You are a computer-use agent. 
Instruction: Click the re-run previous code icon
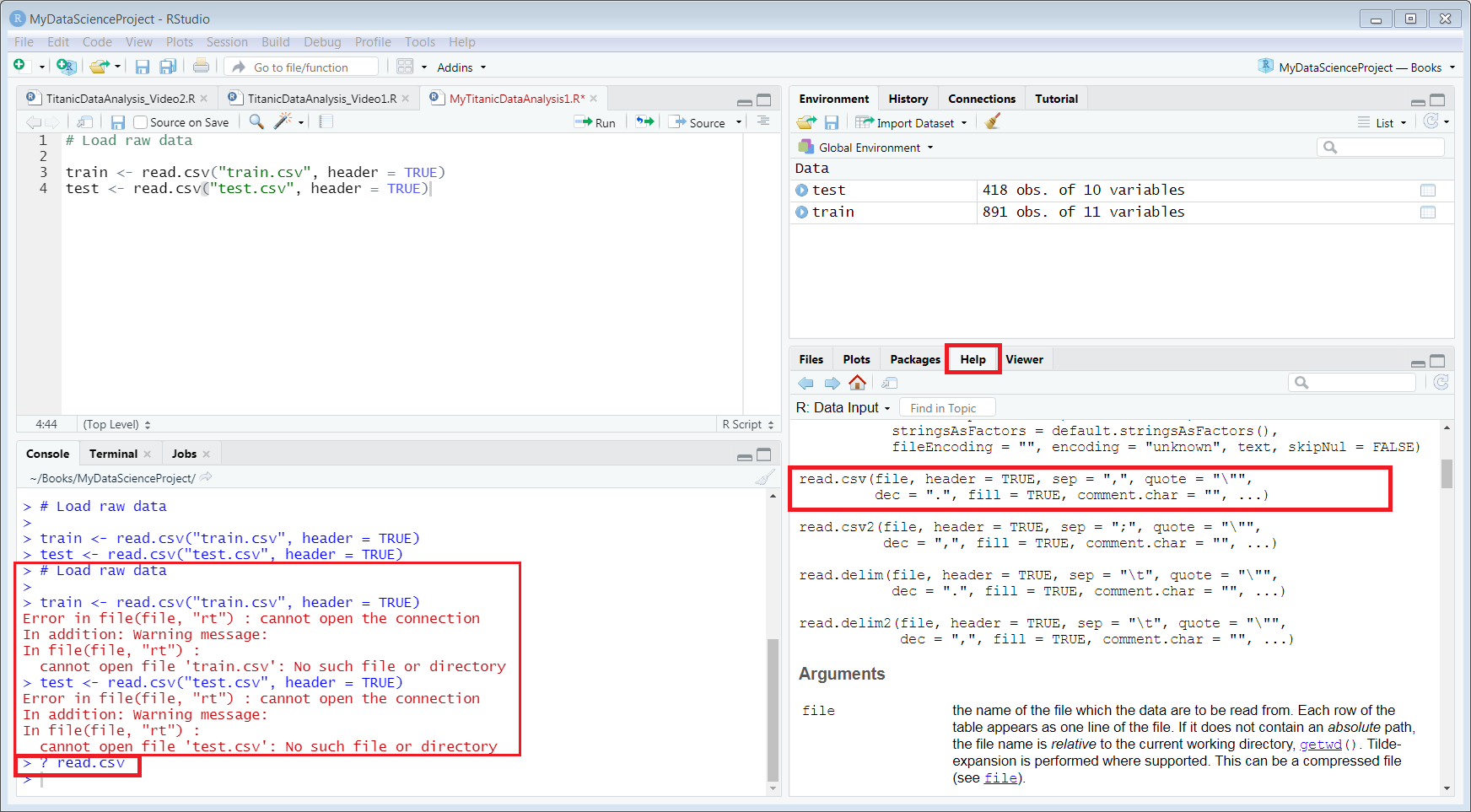(x=644, y=122)
